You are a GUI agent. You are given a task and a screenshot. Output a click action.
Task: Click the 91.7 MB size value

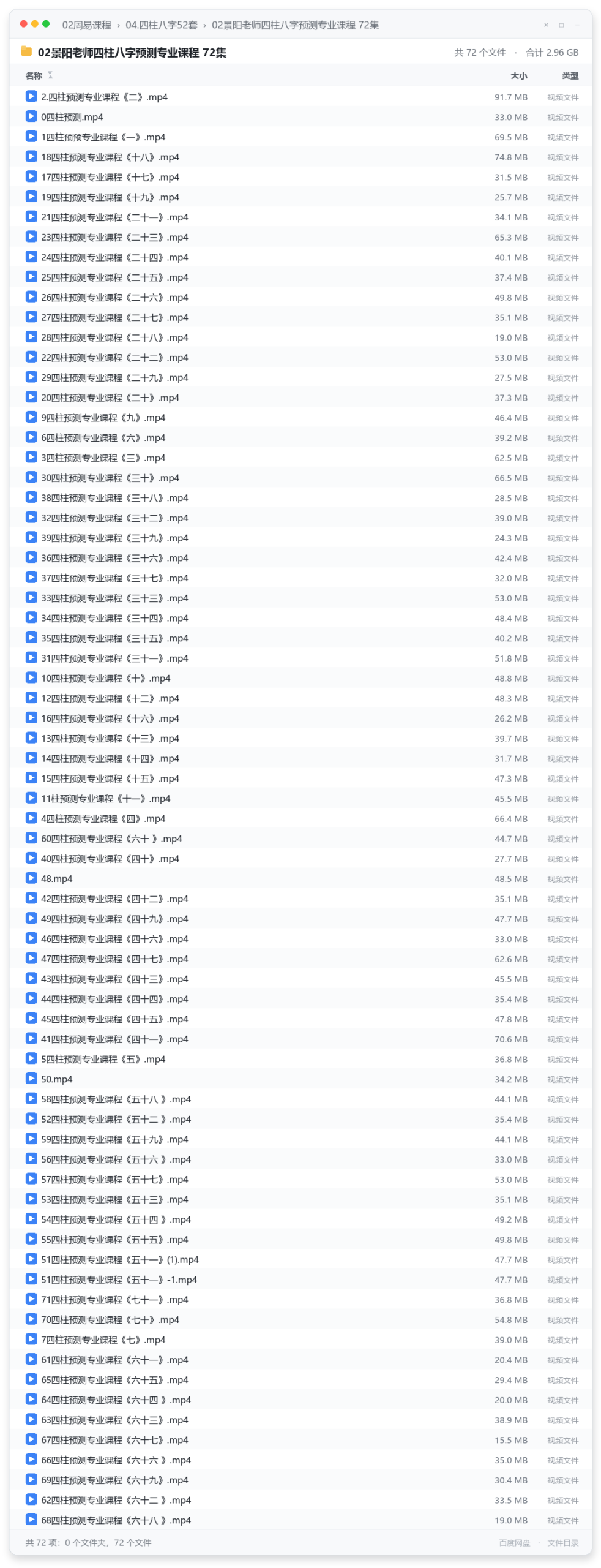coord(511,97)
